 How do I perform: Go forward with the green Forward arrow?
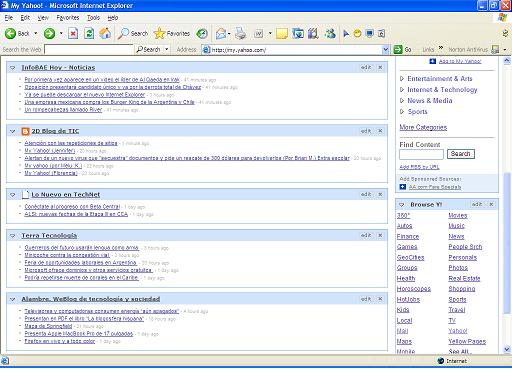click(49, 33)
